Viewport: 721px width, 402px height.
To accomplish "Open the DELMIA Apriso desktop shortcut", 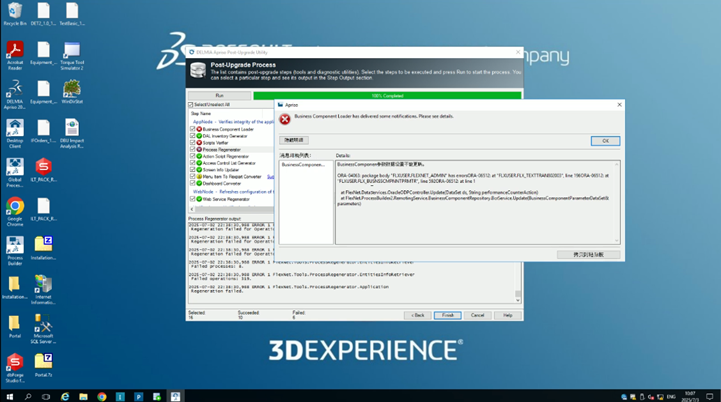I will click(15, 95).
